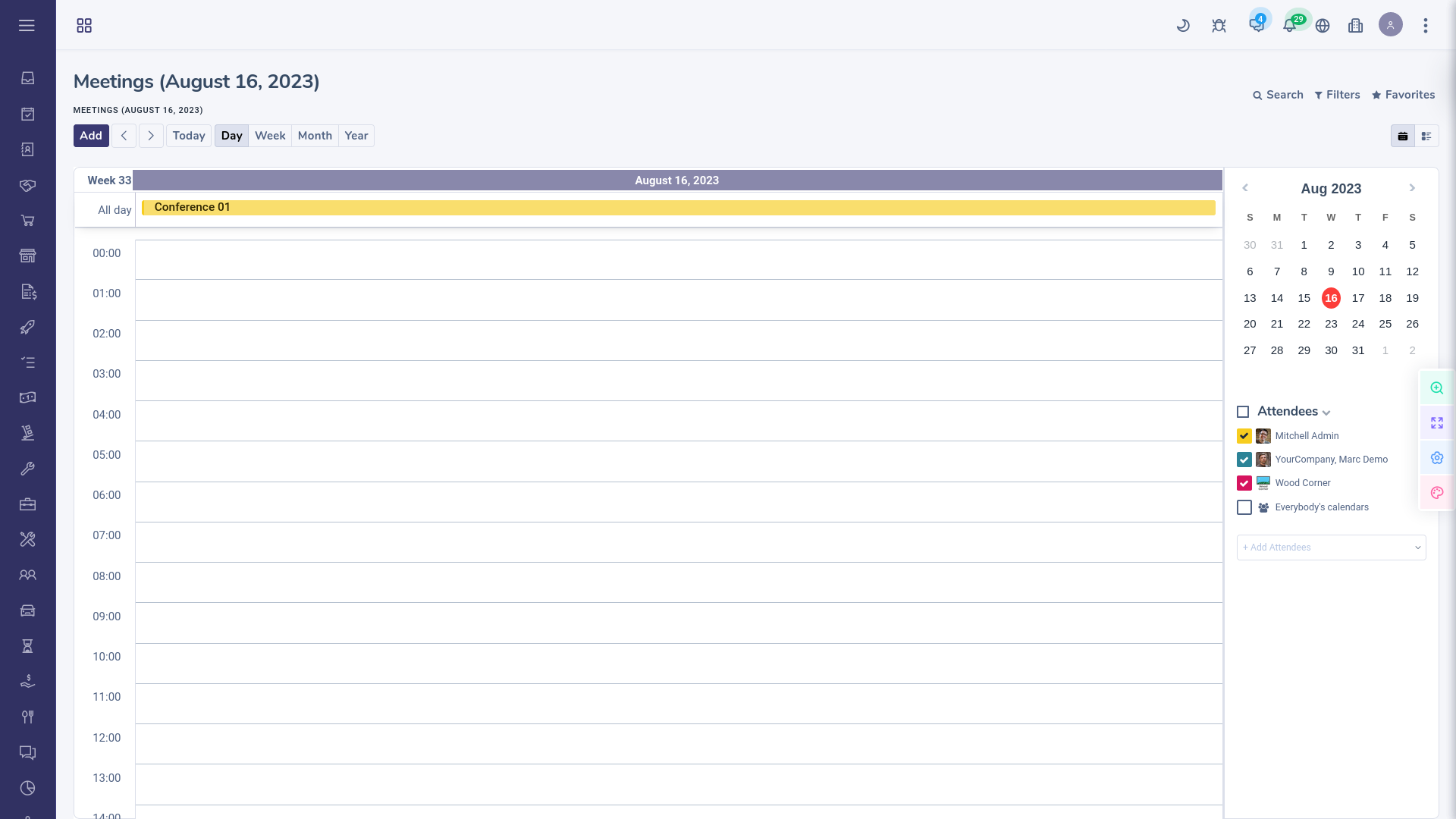Open the handshake CRM sidebar icon
Image resolution: width=1456 pixels, height=819 pixels.
(x=27, y=185)
